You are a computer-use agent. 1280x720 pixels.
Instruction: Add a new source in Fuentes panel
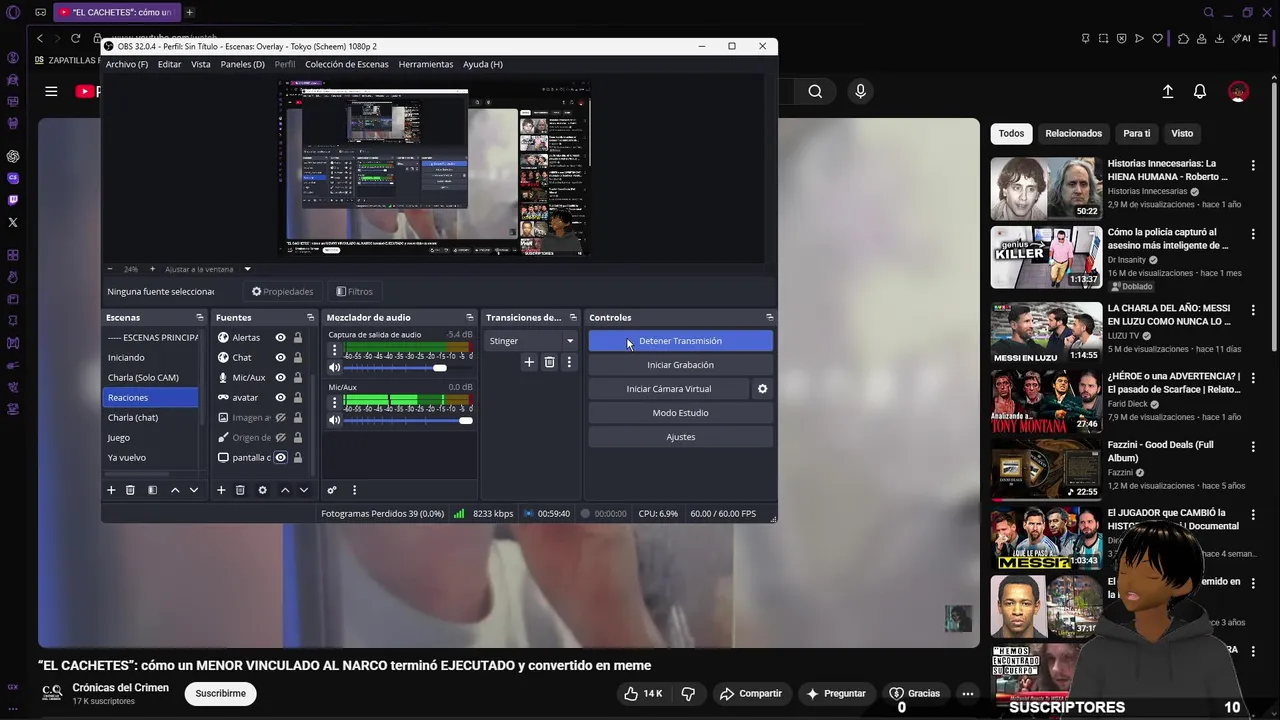tap(221, 490)
